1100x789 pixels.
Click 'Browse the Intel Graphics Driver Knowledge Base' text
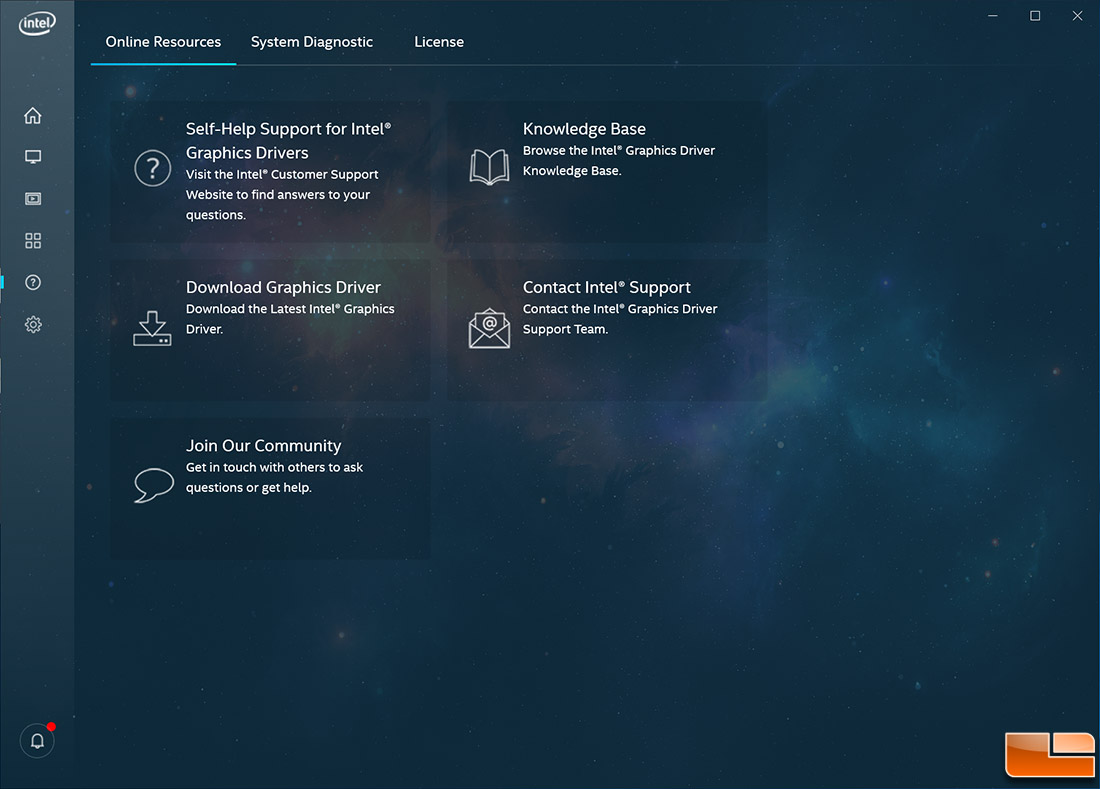pyautogui.click(x=619, y=161)
